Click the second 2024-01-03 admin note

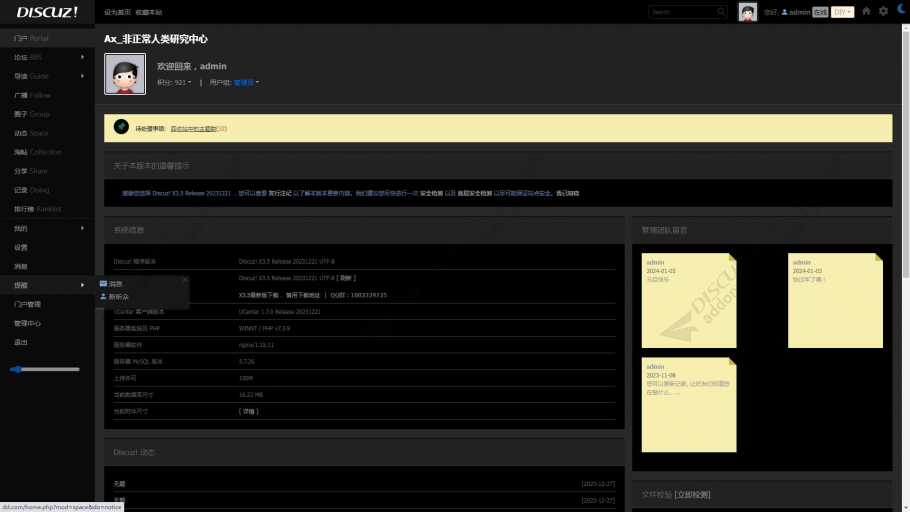pyautogui.click(x=835, y=301)
